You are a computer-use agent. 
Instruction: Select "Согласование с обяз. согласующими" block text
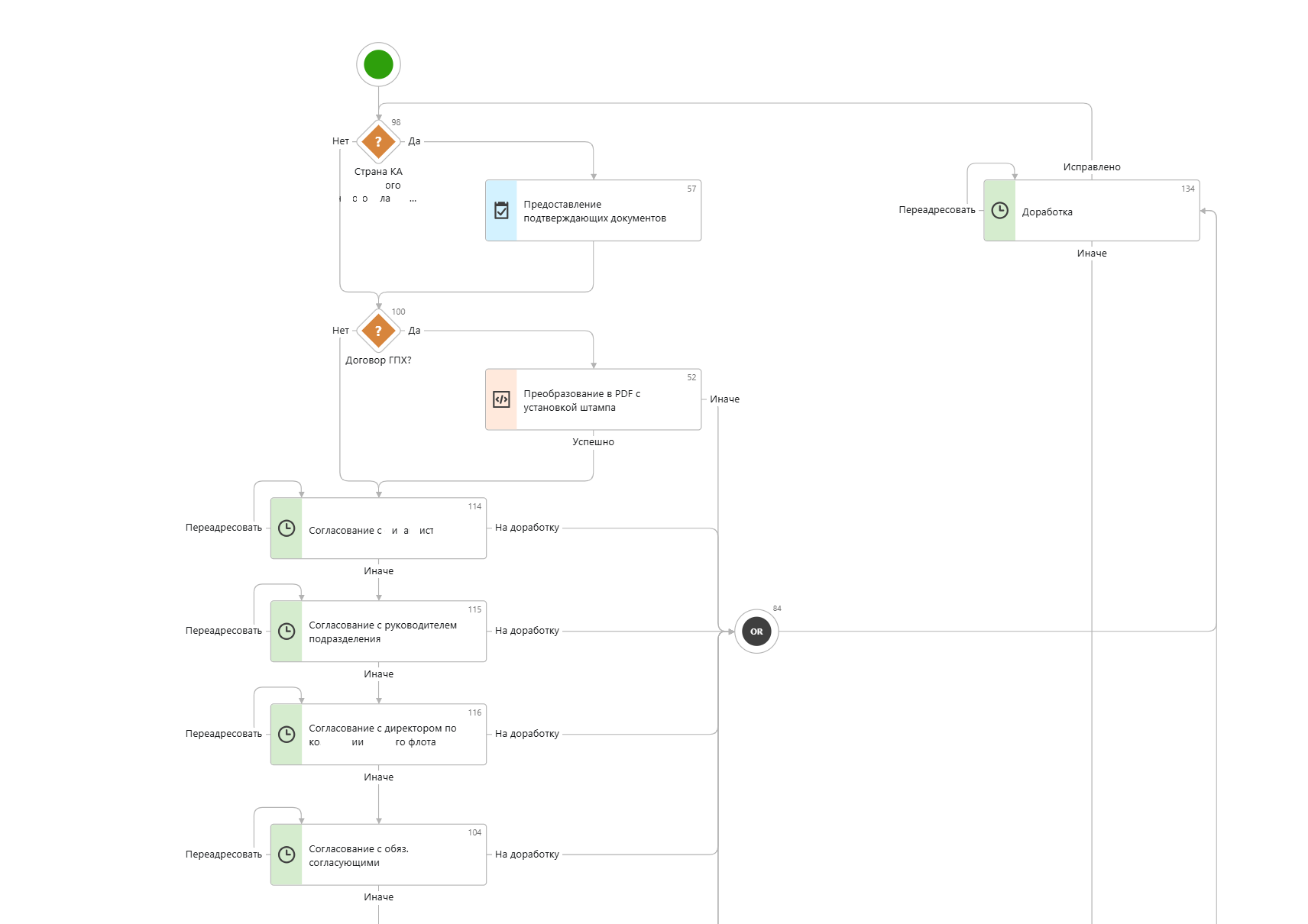(358, 856)
